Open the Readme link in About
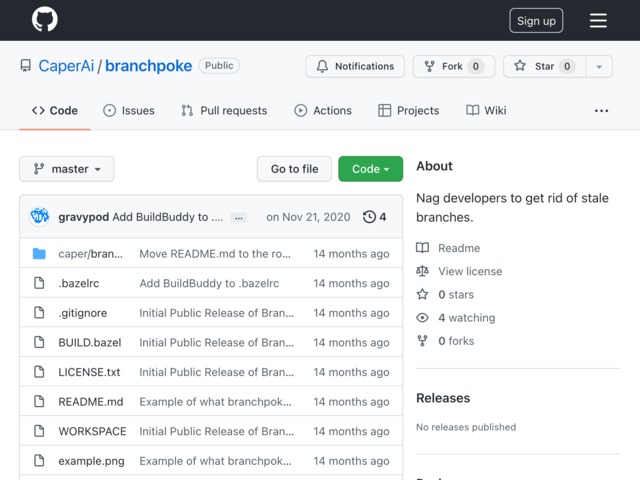The height and width of the screenshot is (480, 640). pyautogui.click(x=459, y=248)
